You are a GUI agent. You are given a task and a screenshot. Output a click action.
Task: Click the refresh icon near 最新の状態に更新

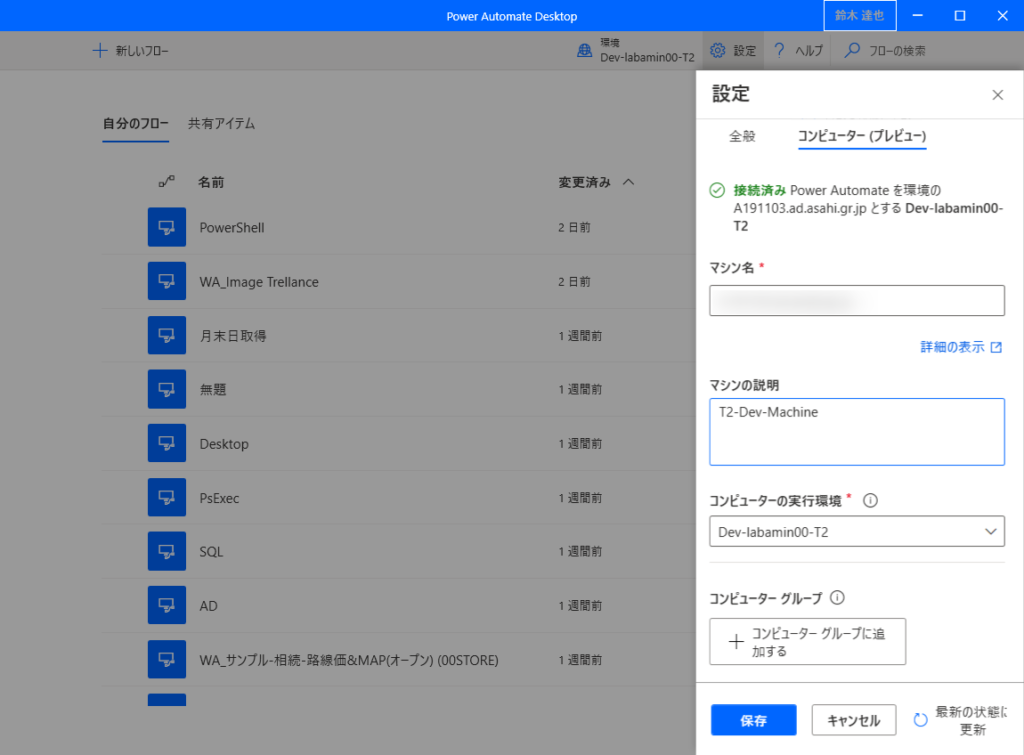pos(920,720)
